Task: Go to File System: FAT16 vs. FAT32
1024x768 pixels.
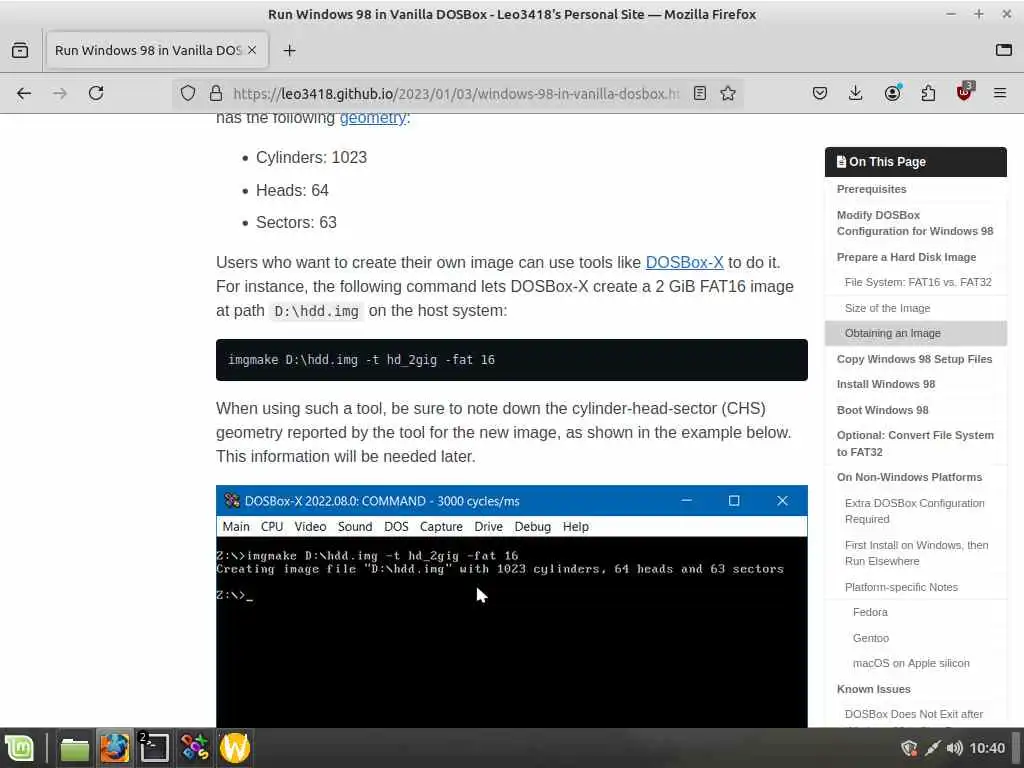Action: tap(918, 282)
